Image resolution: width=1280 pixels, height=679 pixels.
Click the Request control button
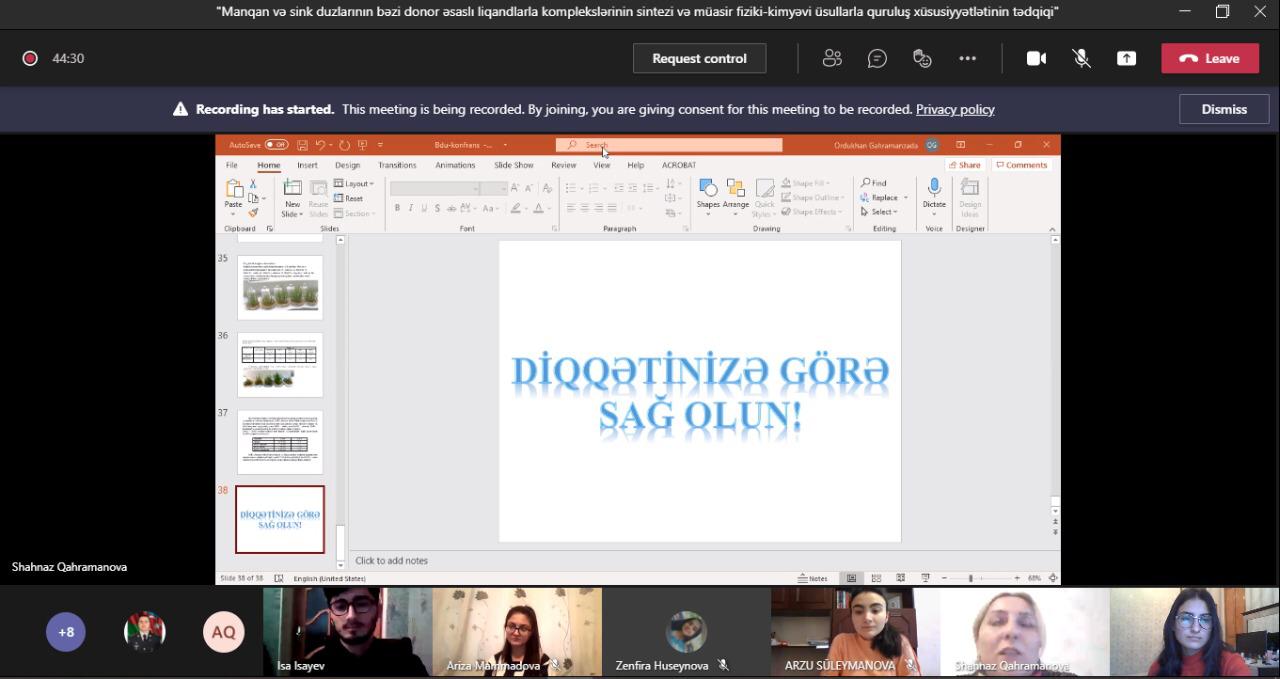click(x=699, y=58)
